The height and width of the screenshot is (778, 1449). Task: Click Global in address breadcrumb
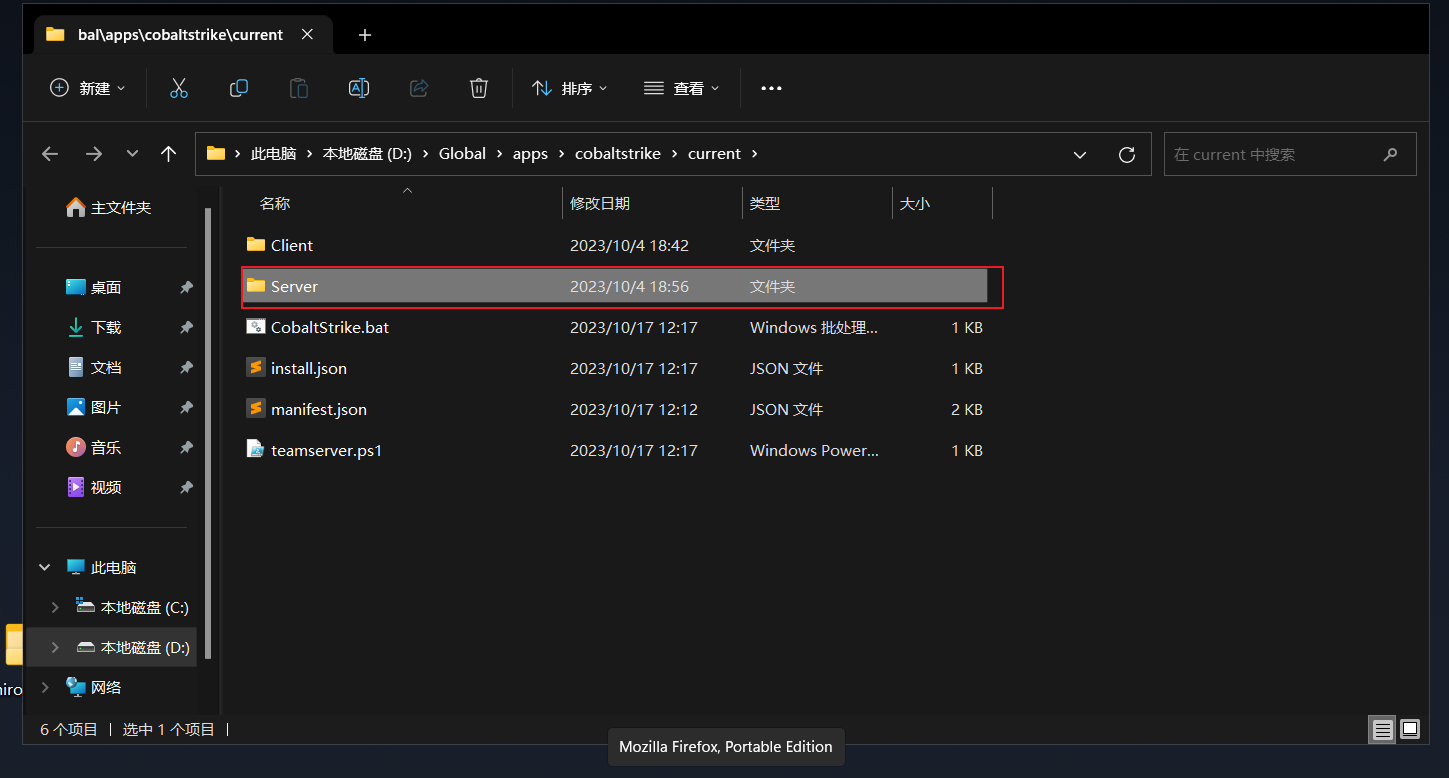pyautogui.click(x=462, y=154)
